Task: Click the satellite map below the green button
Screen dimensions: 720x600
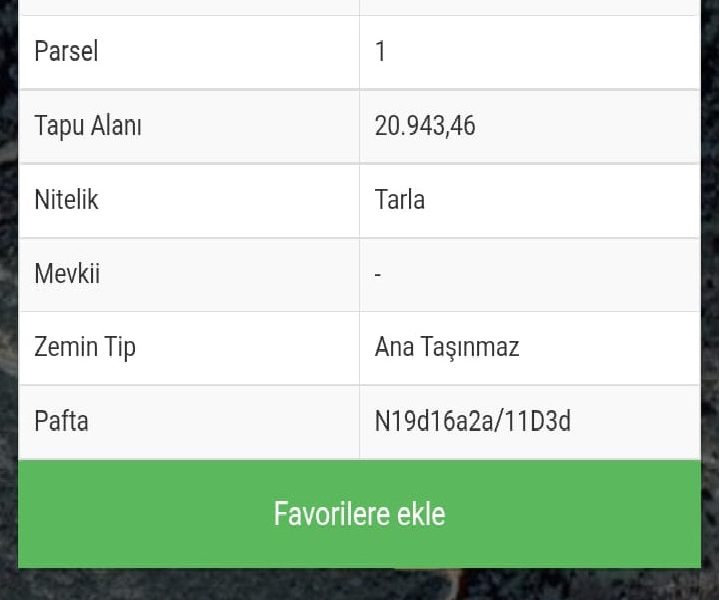Action: click(x=200, y=585)
